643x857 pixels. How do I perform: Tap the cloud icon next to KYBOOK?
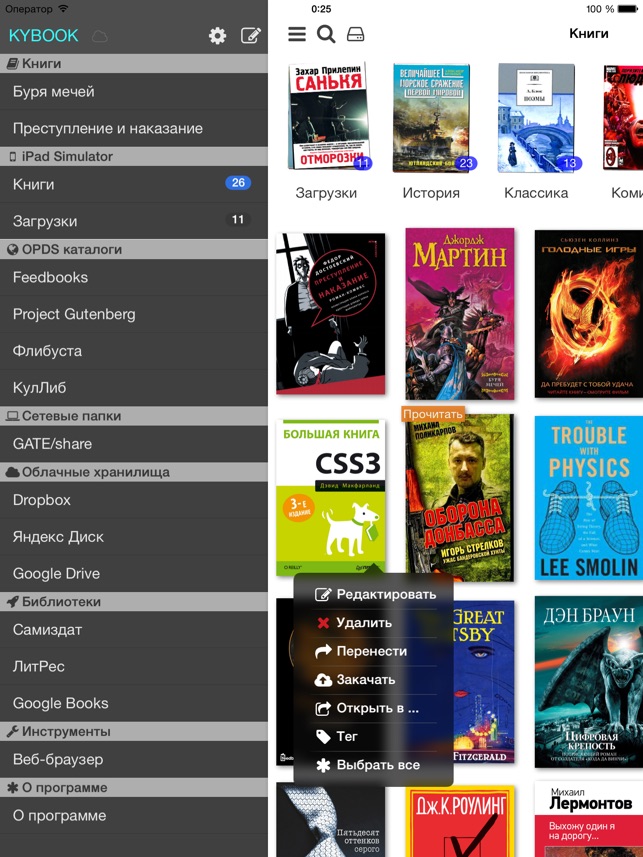click(x=100, y=36)
